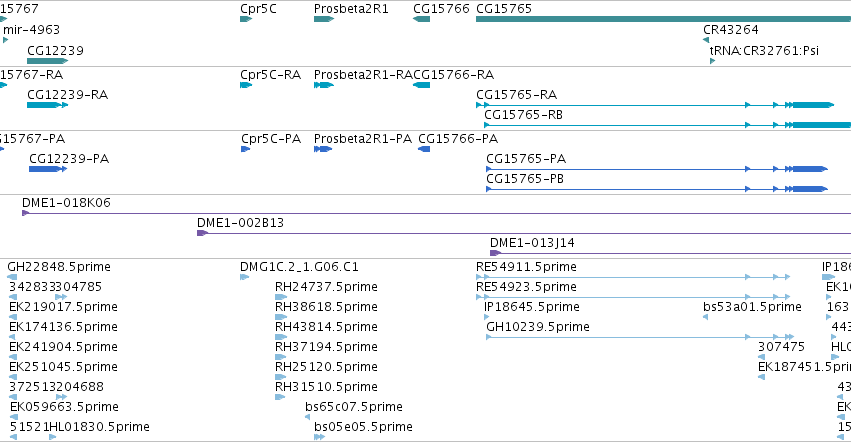Screen dimensions: 851x442
Task: Select the bs65c07.5prime EST marker
Action: (308, 417)
